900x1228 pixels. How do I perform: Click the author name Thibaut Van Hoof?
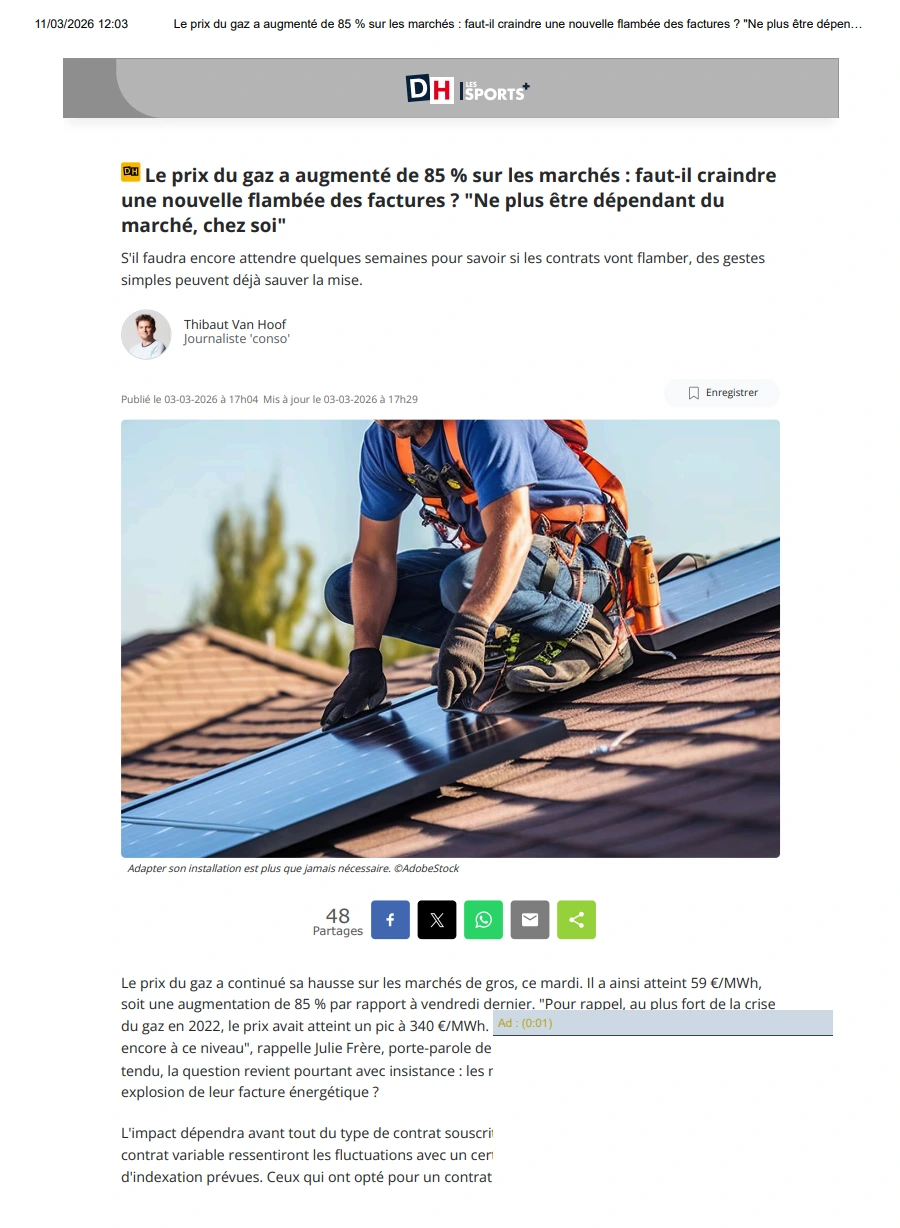click(x=235, y=324)
